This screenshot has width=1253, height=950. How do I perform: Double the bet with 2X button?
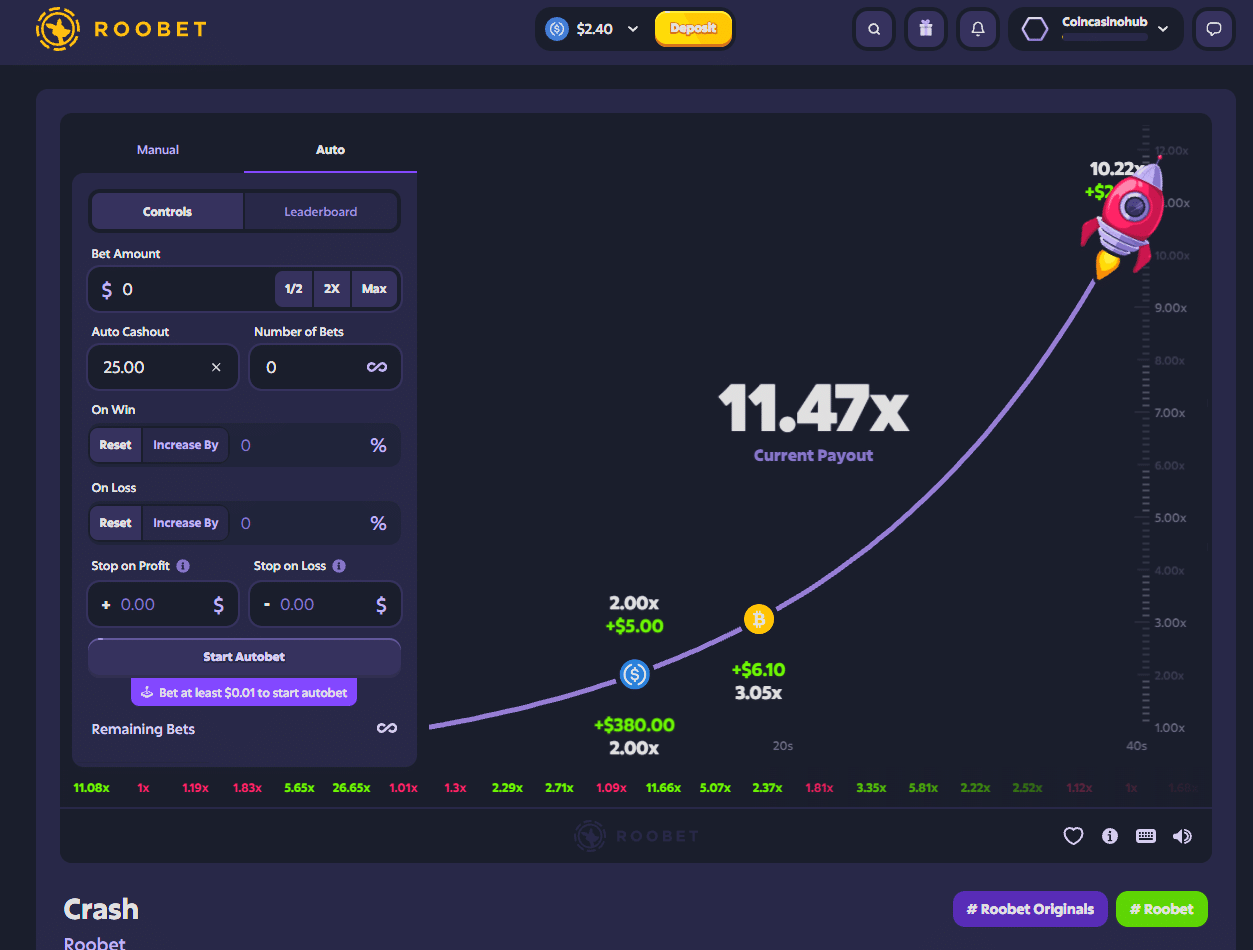point(332,289)
